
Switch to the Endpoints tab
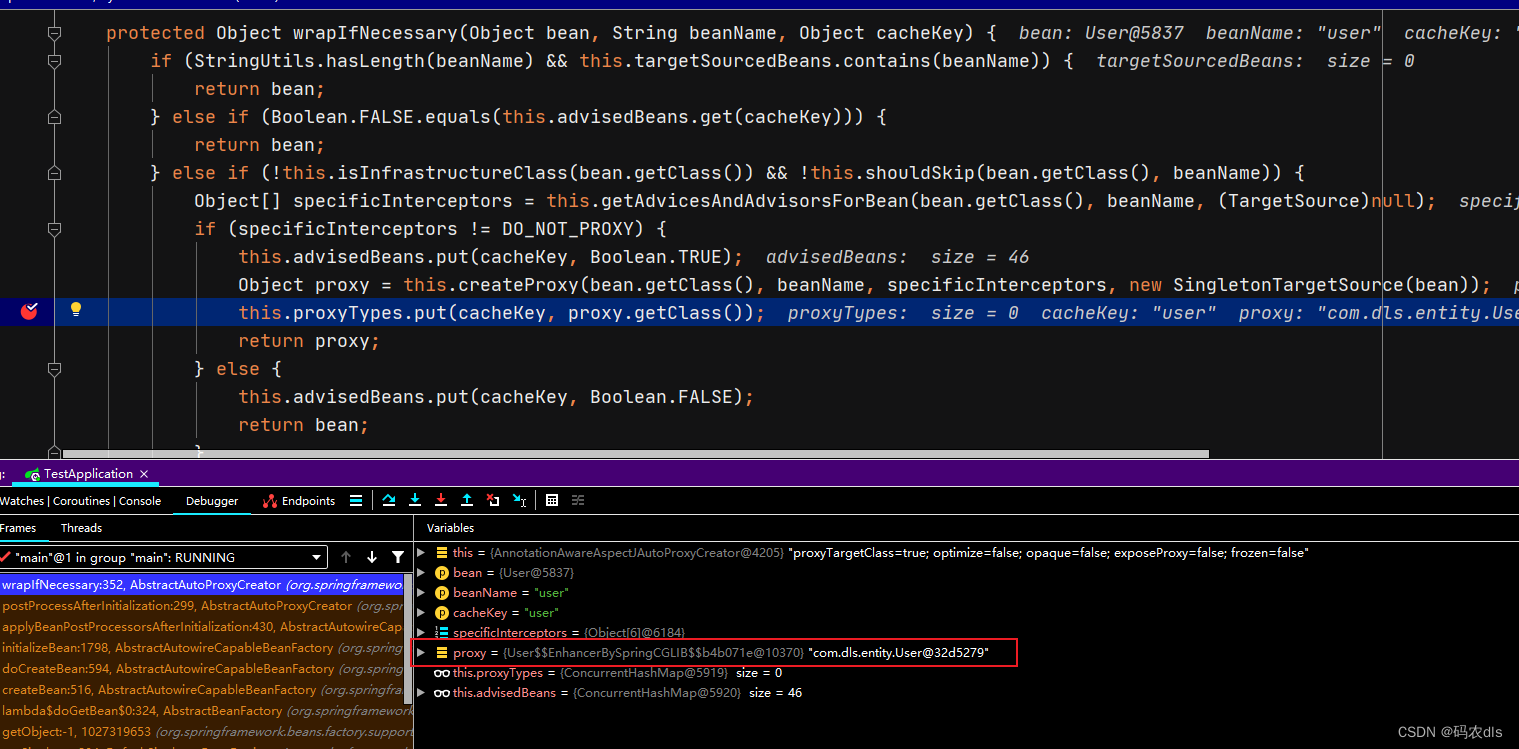click(x=299, y=501)
